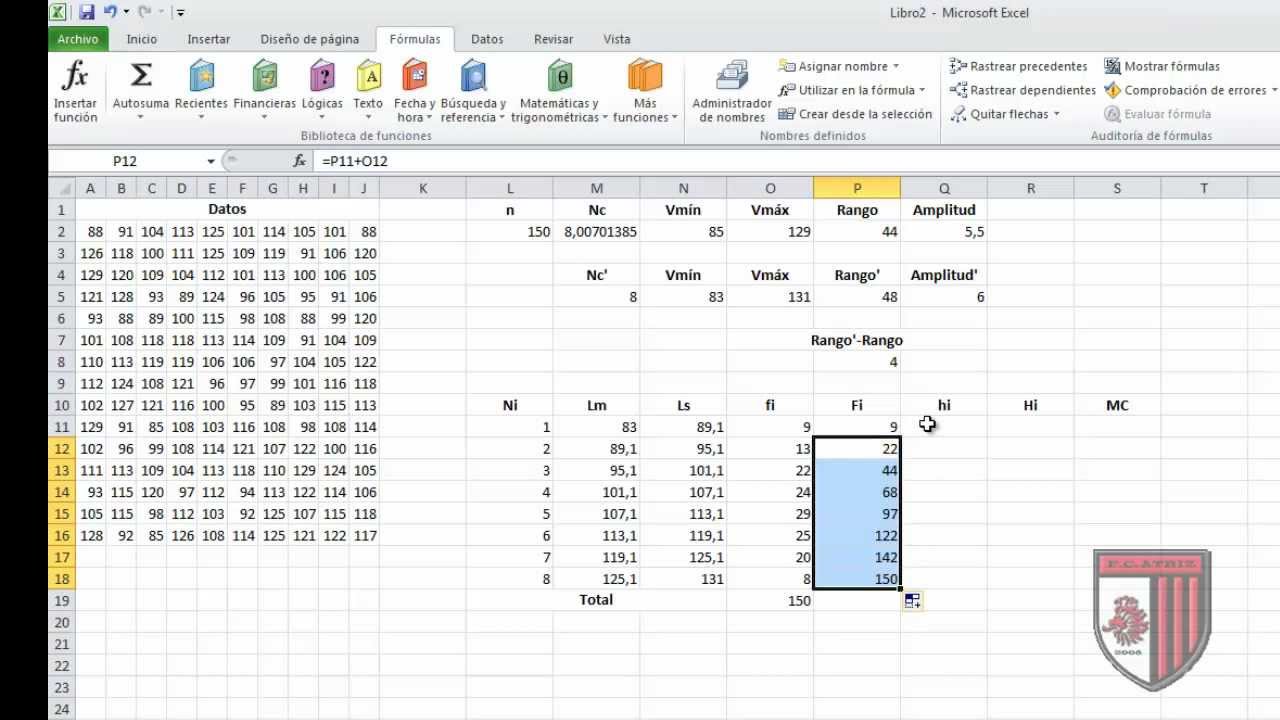
Task: Open the Auto Fill Options smart tag
Action: [912, 601]
